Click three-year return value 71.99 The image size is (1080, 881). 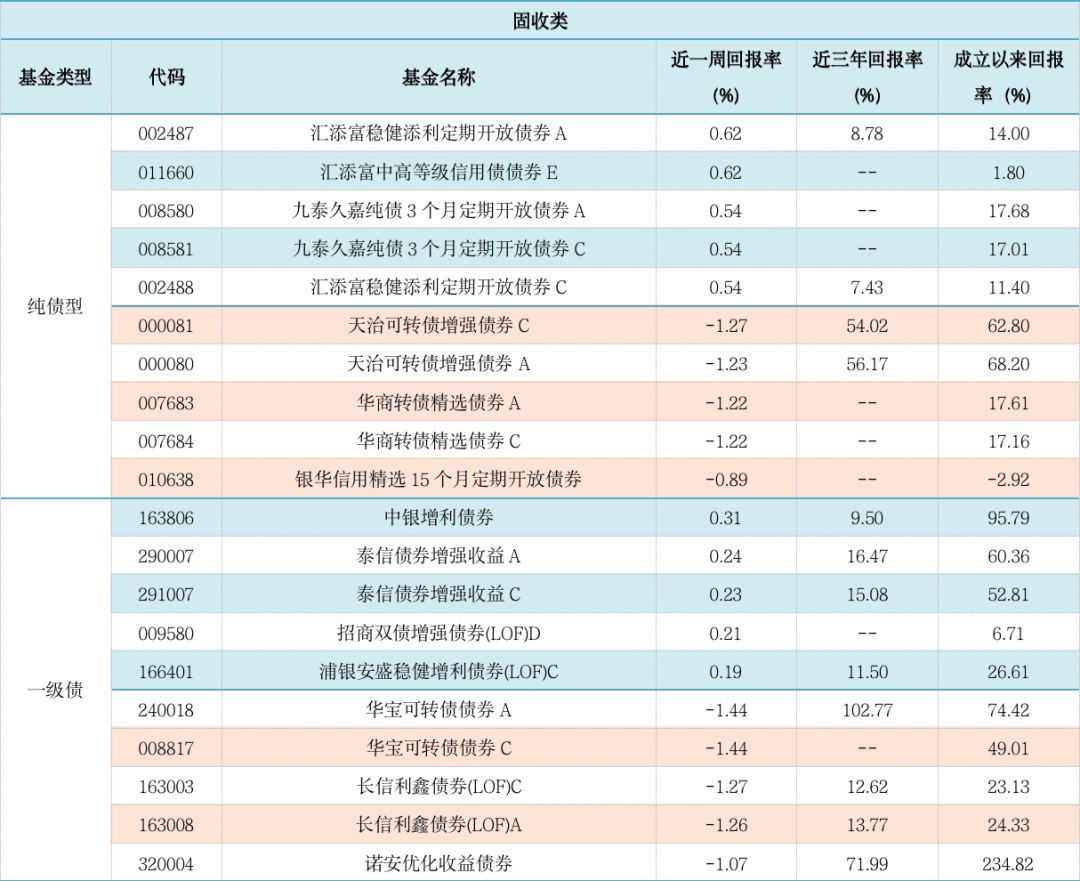[867, 864]
